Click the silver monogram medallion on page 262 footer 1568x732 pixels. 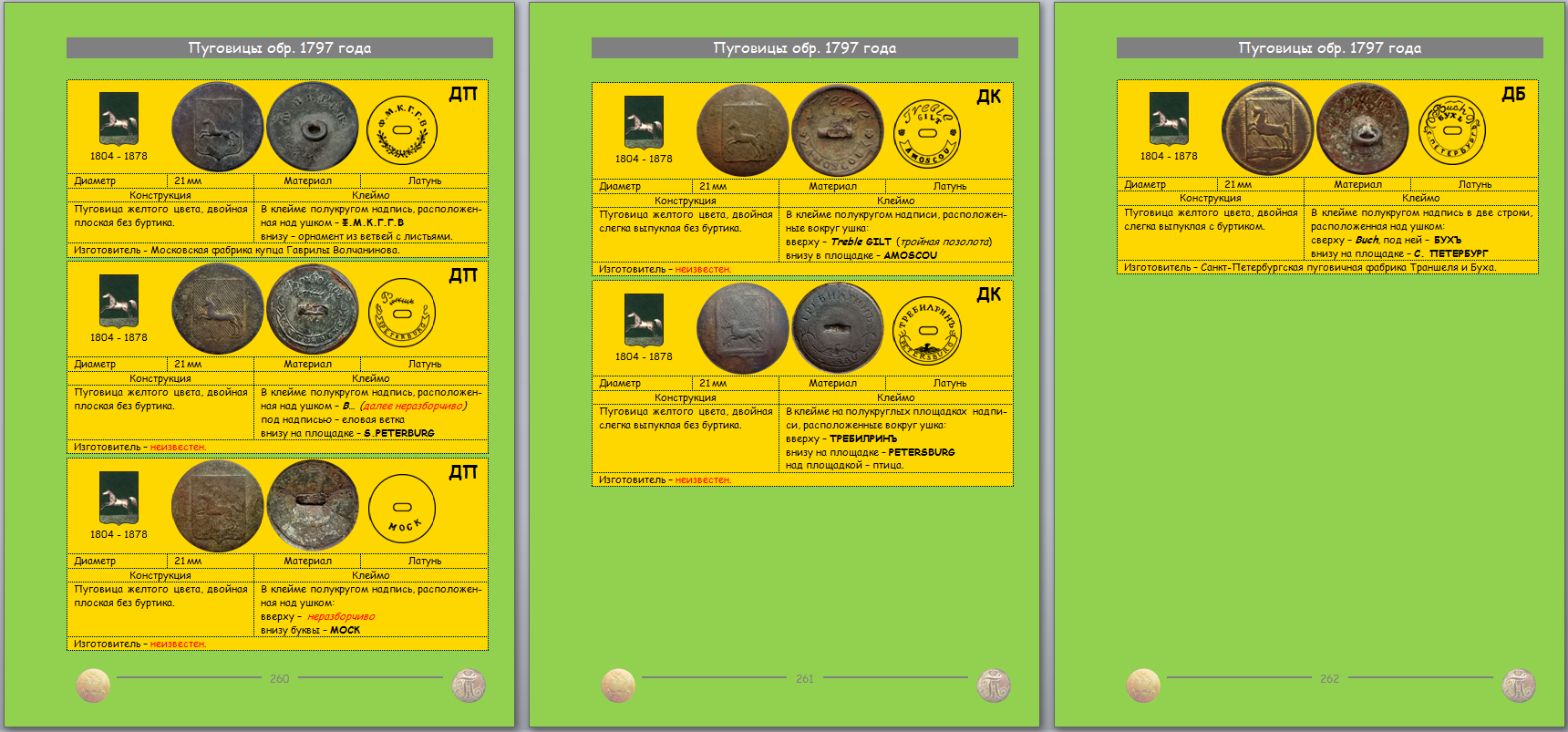(x=1519, y=686)
